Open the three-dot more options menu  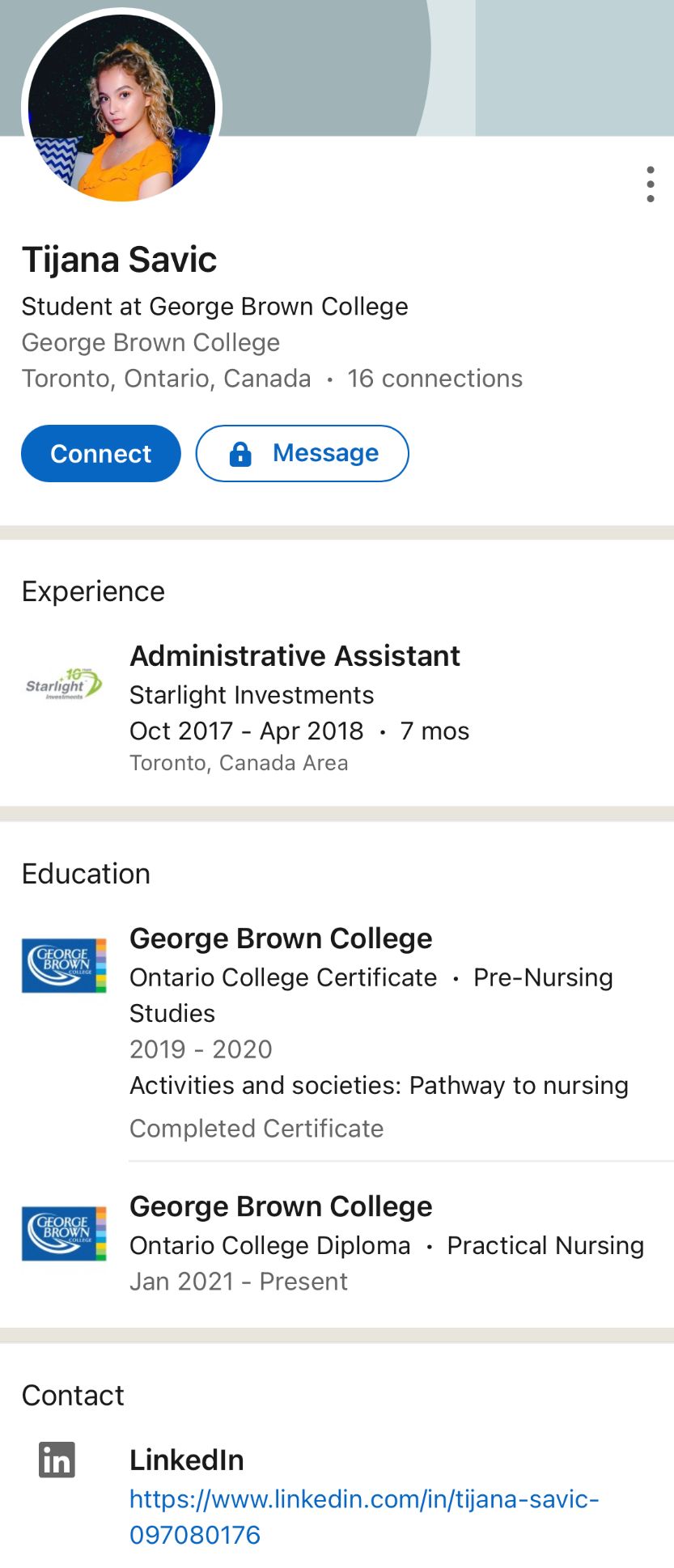coord(651,184)
